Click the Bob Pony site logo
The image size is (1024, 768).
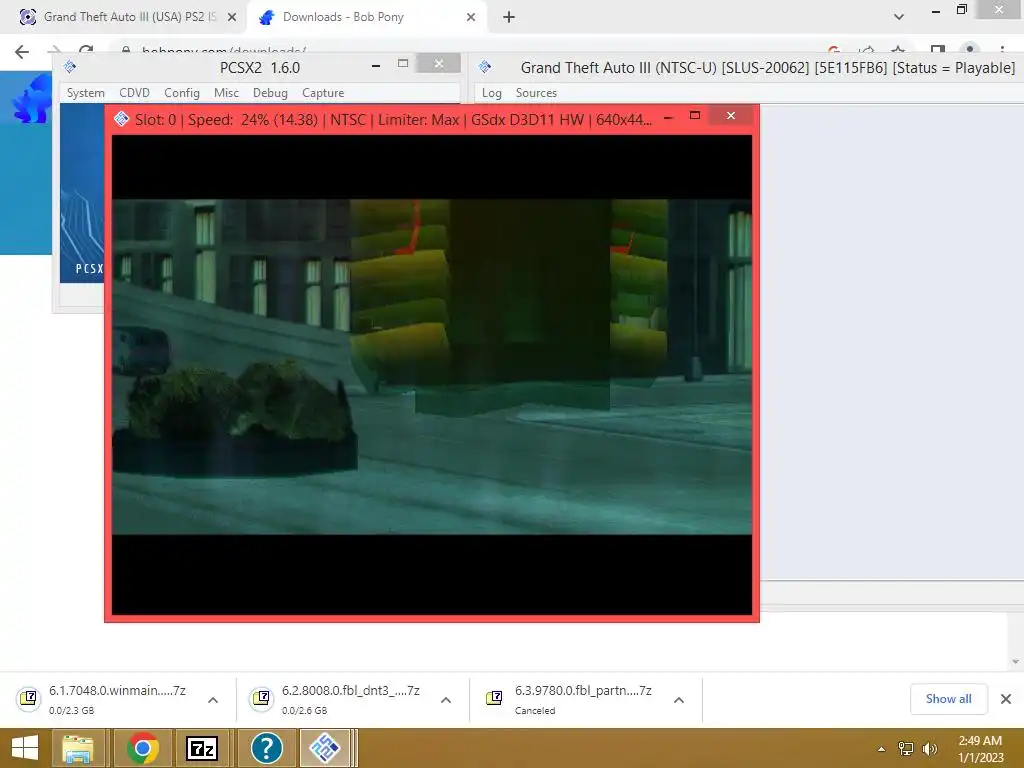pos(31,98)
